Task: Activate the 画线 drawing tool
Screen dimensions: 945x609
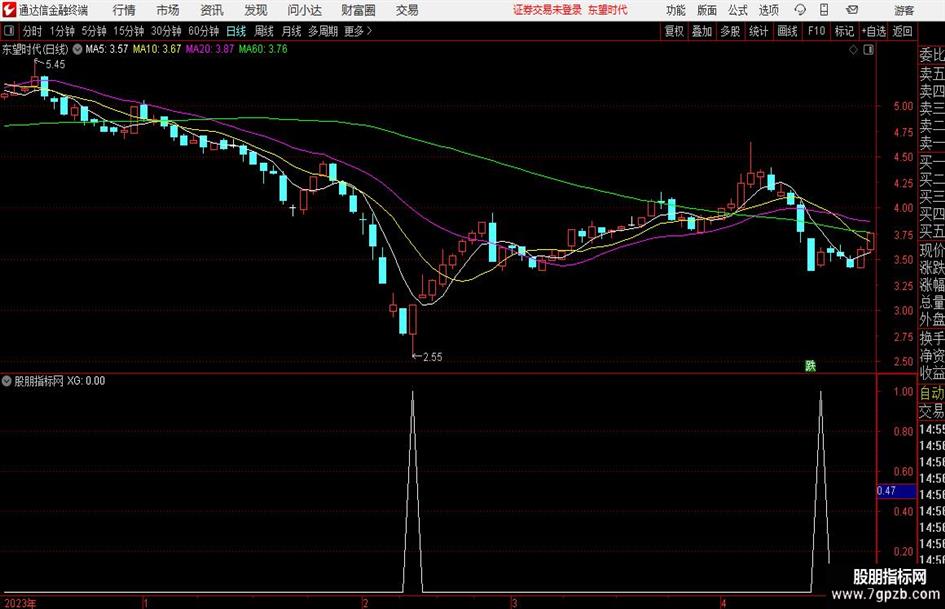Action: pyautogui.click(x=787, y=31)
